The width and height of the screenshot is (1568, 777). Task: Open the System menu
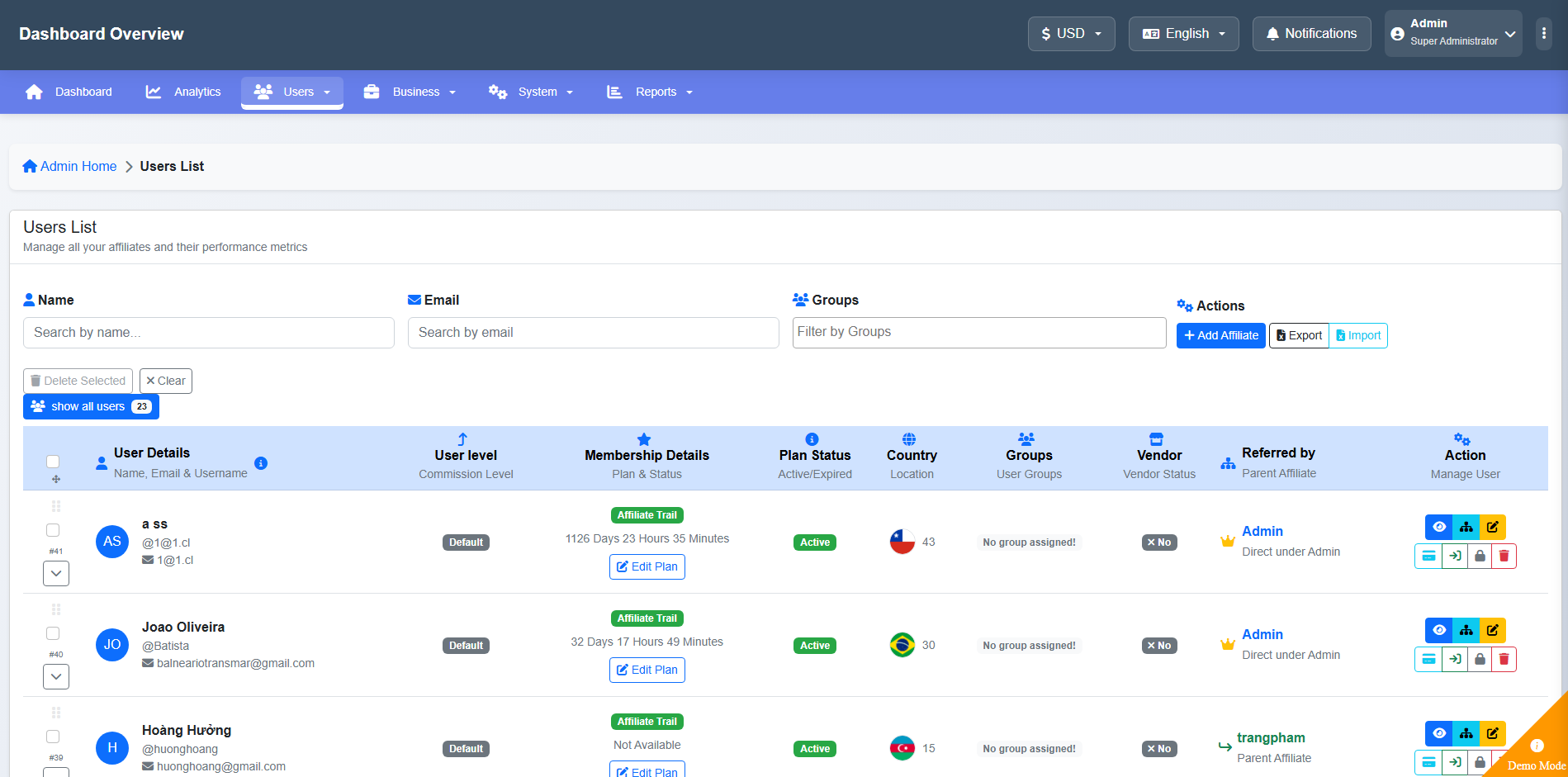(531, 92)
